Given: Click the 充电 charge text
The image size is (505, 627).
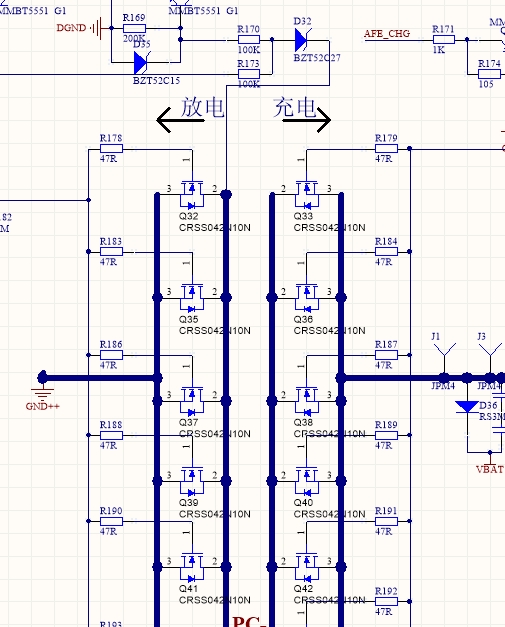Looking at the screenshot, I should 295,108.
